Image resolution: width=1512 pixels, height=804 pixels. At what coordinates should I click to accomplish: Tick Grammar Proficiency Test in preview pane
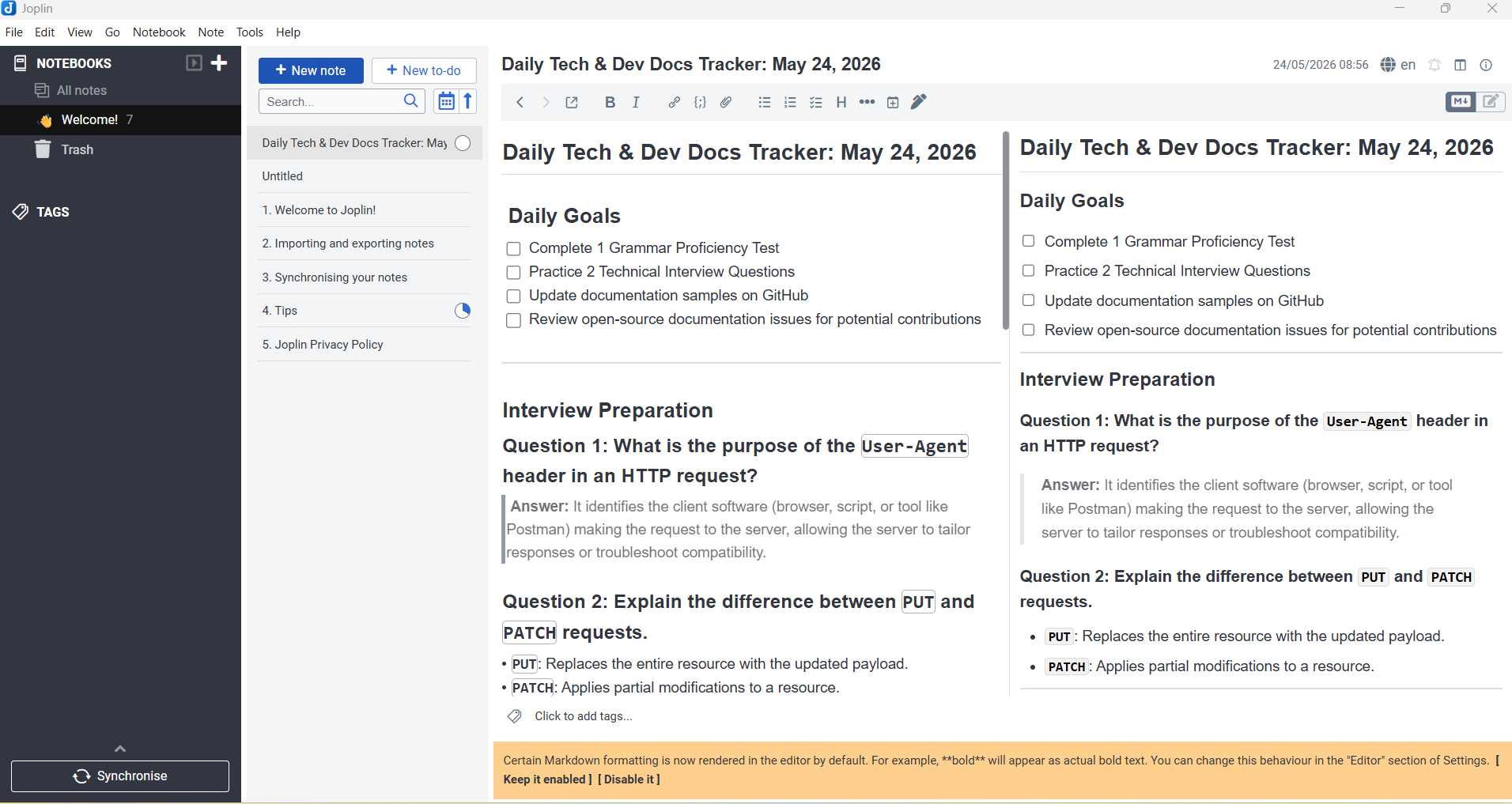pyautogui.click(x=1028, y=241)
